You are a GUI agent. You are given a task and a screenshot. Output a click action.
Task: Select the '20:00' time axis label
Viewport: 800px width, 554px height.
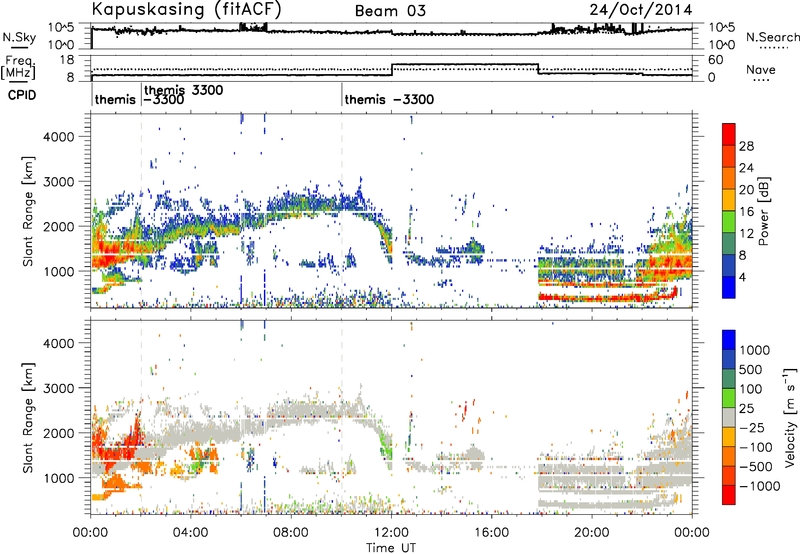tap(592, 533)
